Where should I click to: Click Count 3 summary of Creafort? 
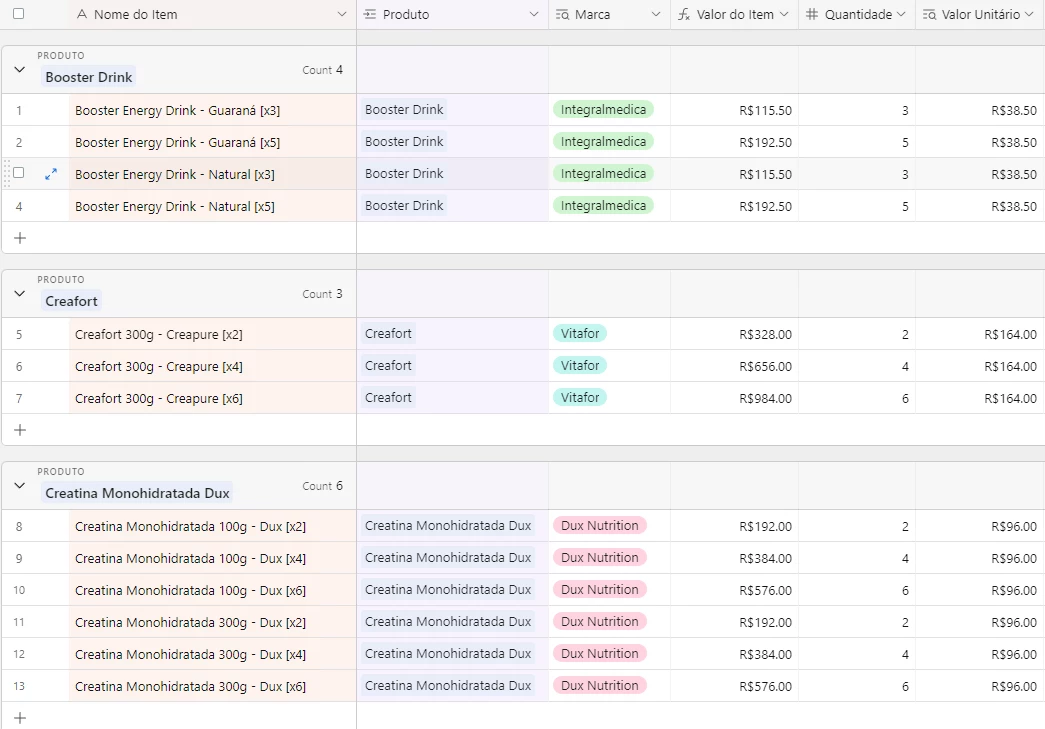[323, 294]
